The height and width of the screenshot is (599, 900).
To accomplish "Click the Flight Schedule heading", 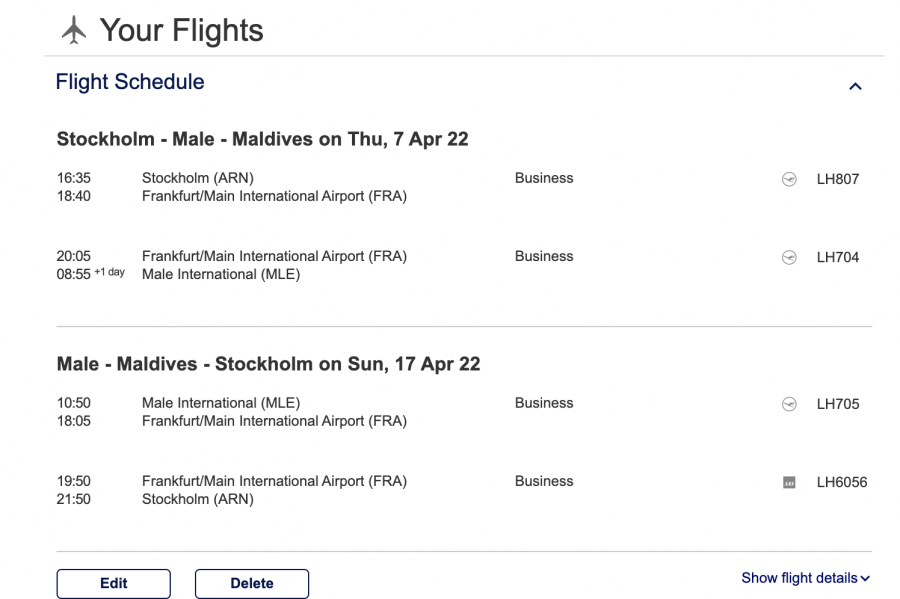I will [130, 83].
